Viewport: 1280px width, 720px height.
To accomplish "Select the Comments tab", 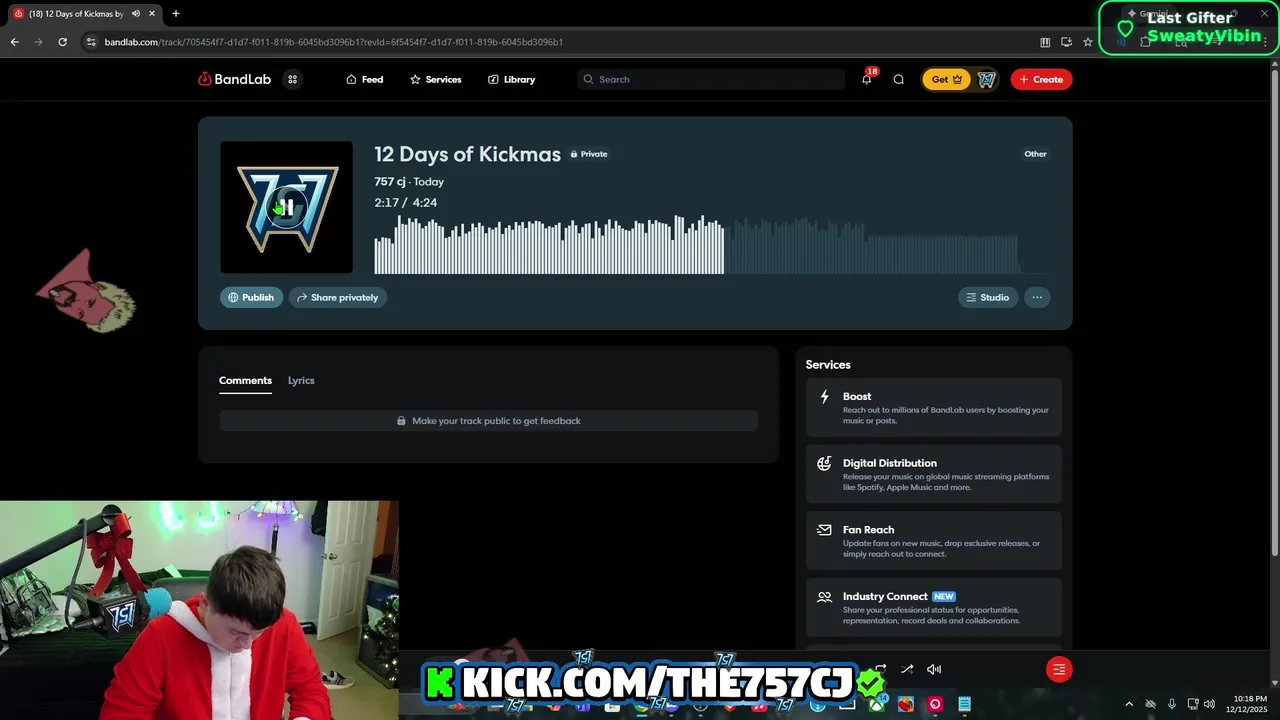I will [x=245, y=380].
